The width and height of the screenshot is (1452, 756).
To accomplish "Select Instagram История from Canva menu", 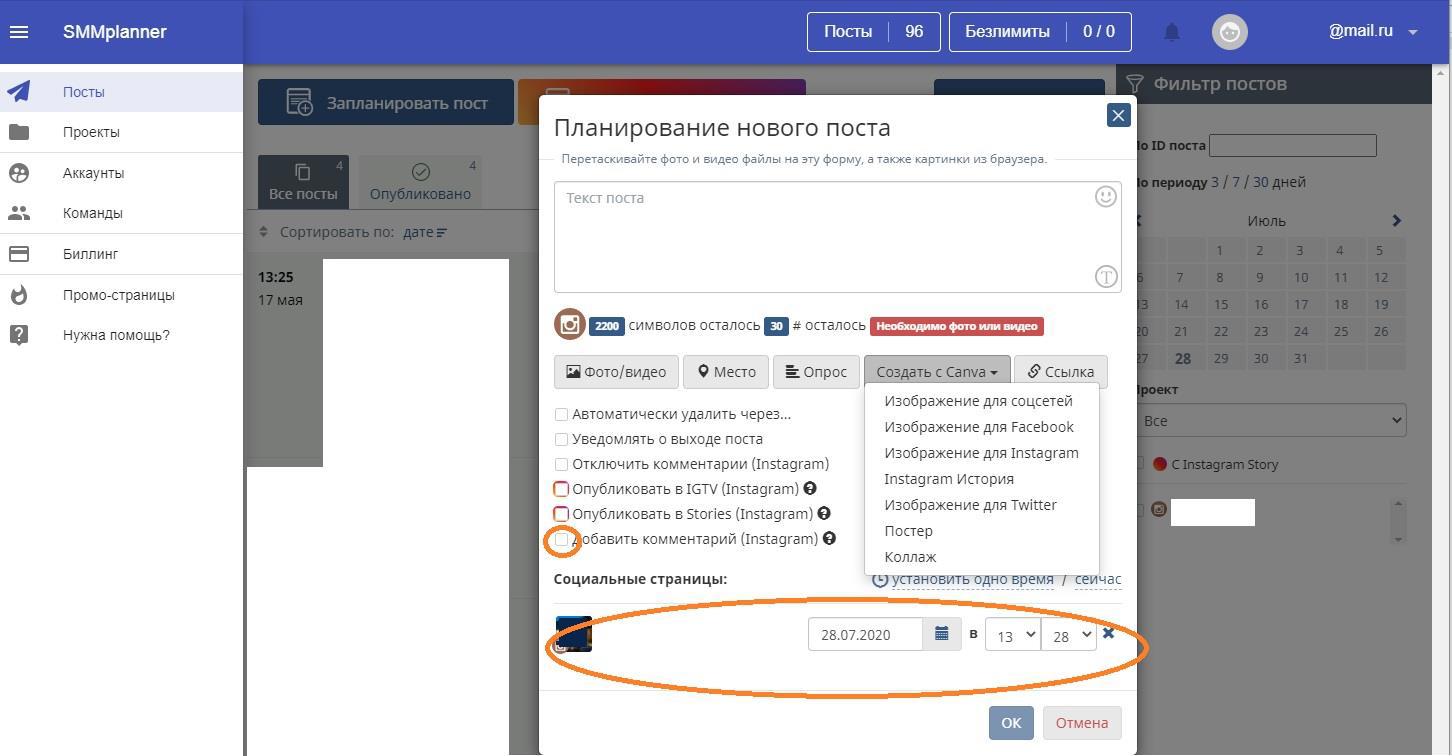I will 948,479.
